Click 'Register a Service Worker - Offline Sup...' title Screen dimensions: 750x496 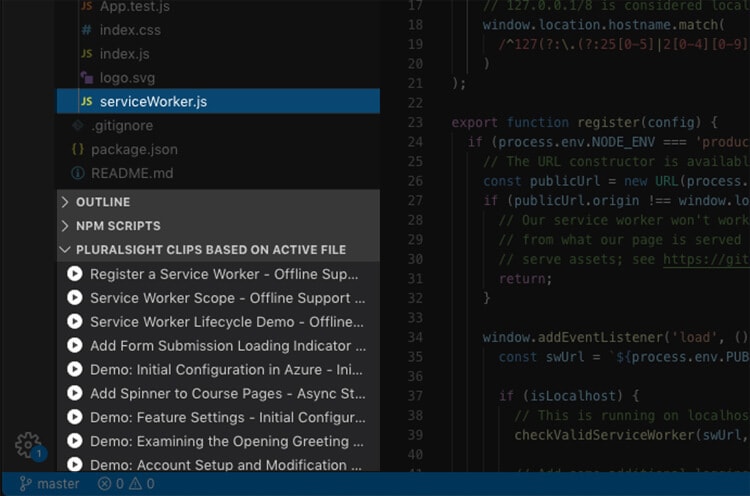(x=224, y=274)
